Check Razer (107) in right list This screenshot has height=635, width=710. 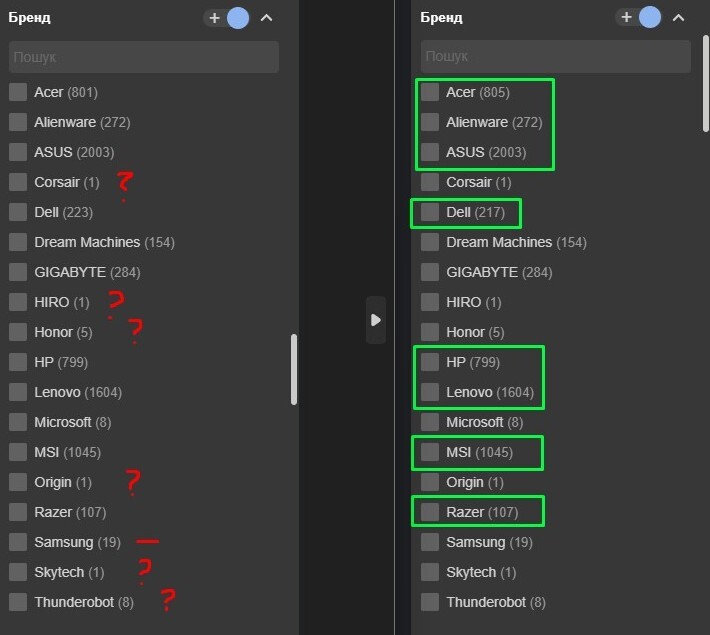click(430, 512)
